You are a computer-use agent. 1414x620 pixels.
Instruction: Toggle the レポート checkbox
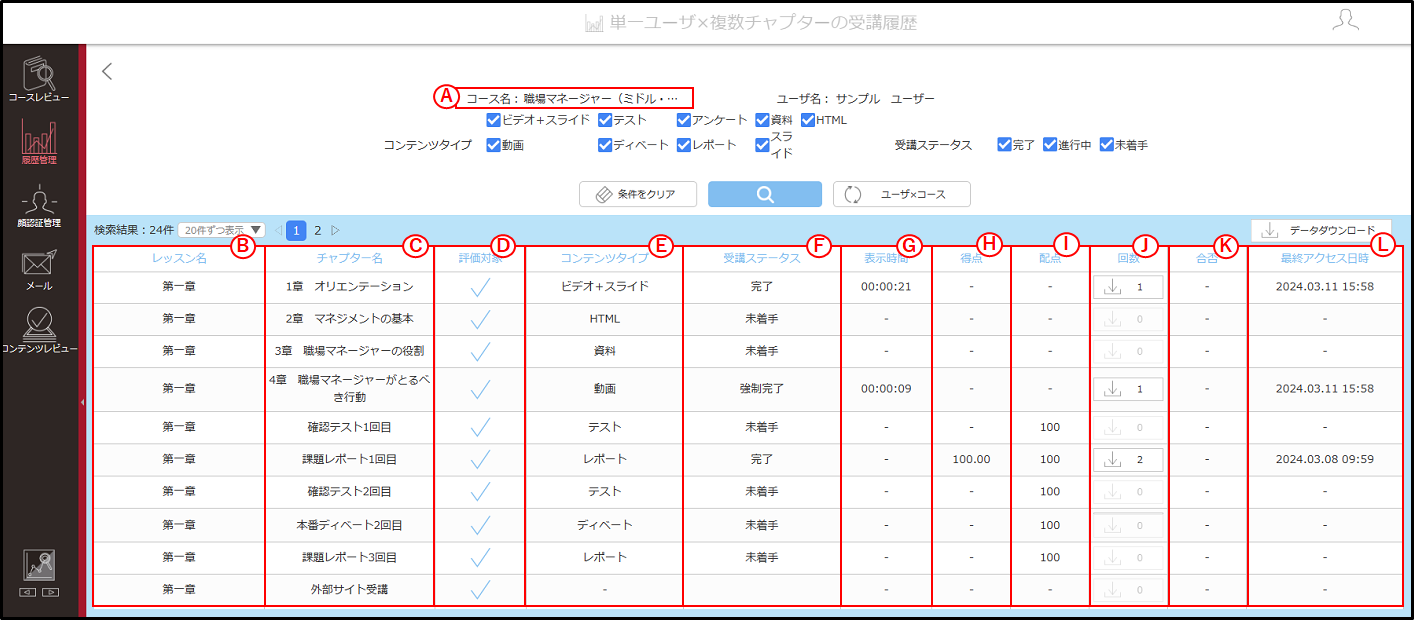[x=684, y=145]
